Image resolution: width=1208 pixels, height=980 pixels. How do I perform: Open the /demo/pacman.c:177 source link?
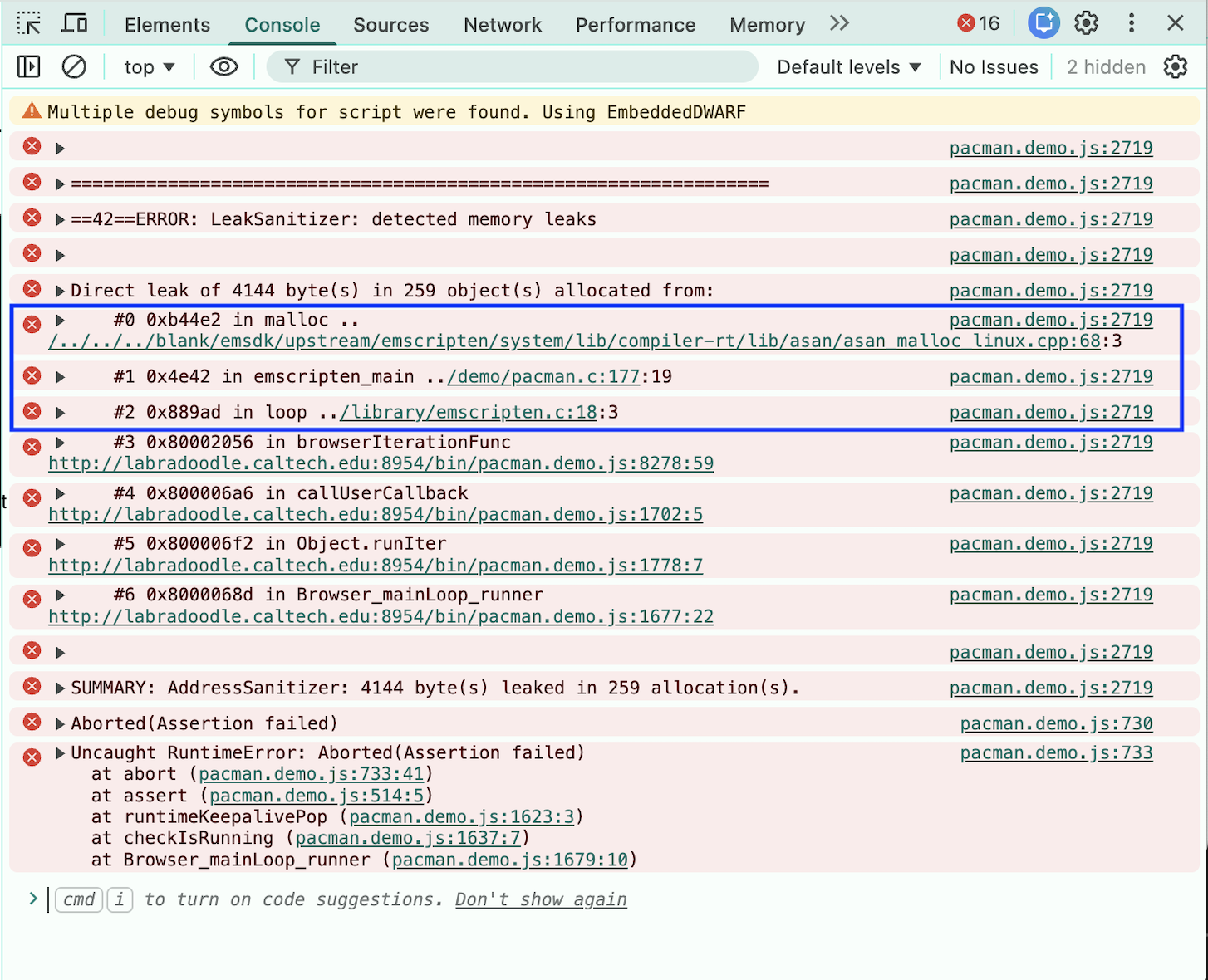point(543,377)
